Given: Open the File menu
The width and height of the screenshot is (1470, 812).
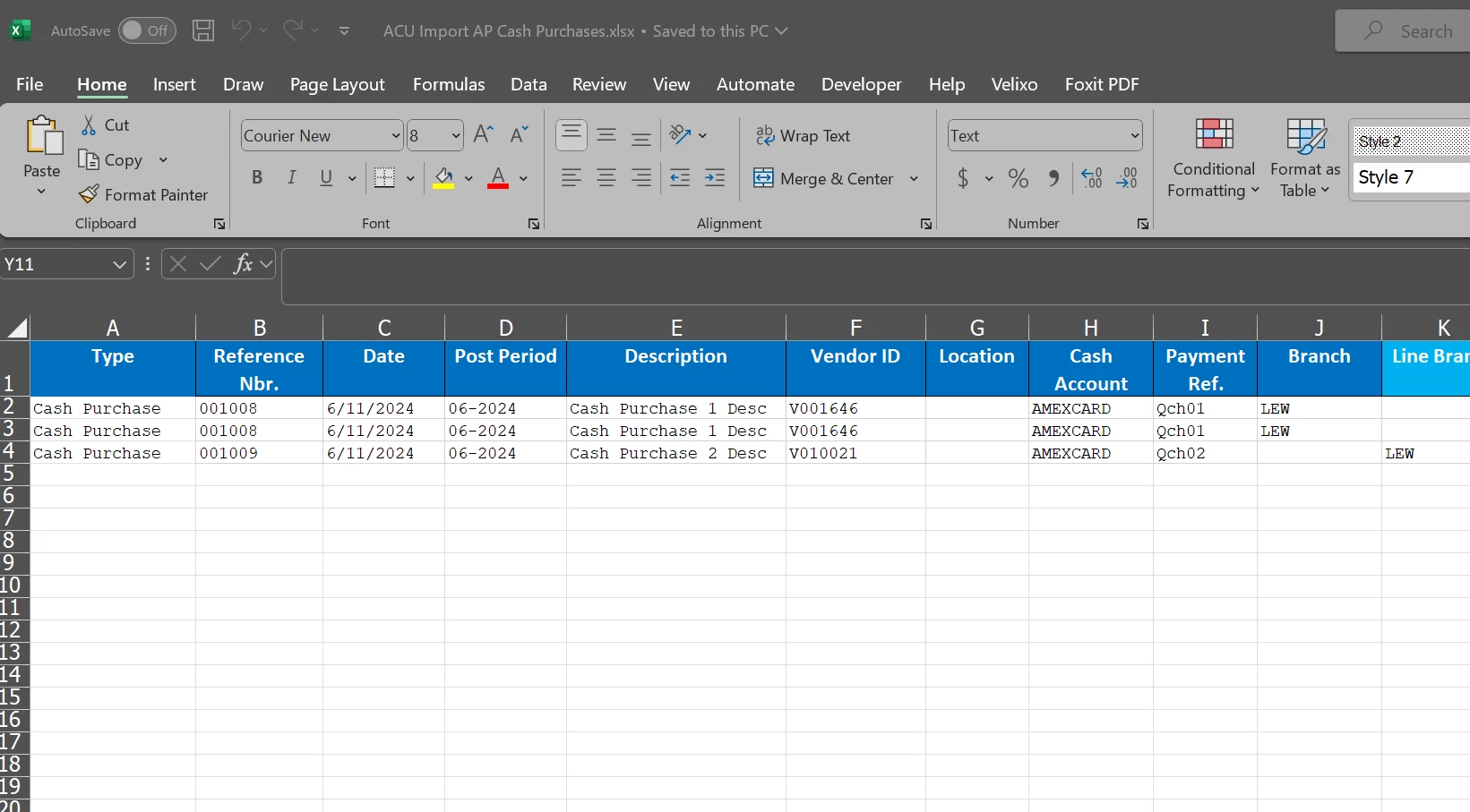Looking at the screenshot, I should (x=30, y=84).
